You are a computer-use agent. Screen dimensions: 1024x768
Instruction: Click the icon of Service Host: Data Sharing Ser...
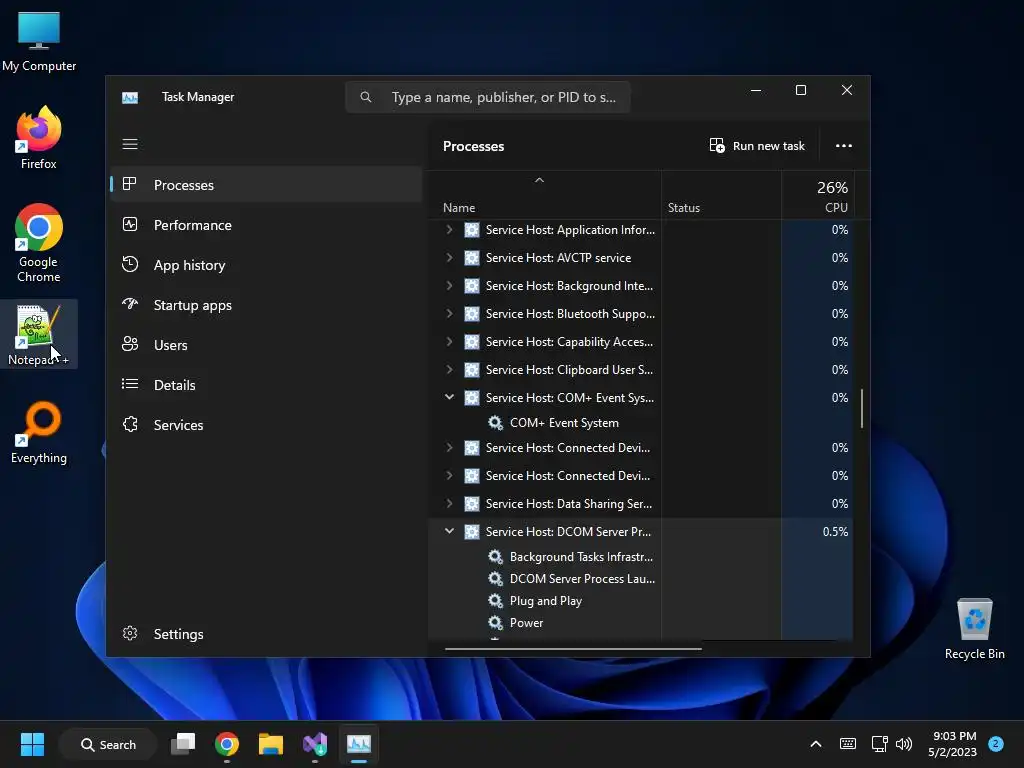click(x=472, y=504)
